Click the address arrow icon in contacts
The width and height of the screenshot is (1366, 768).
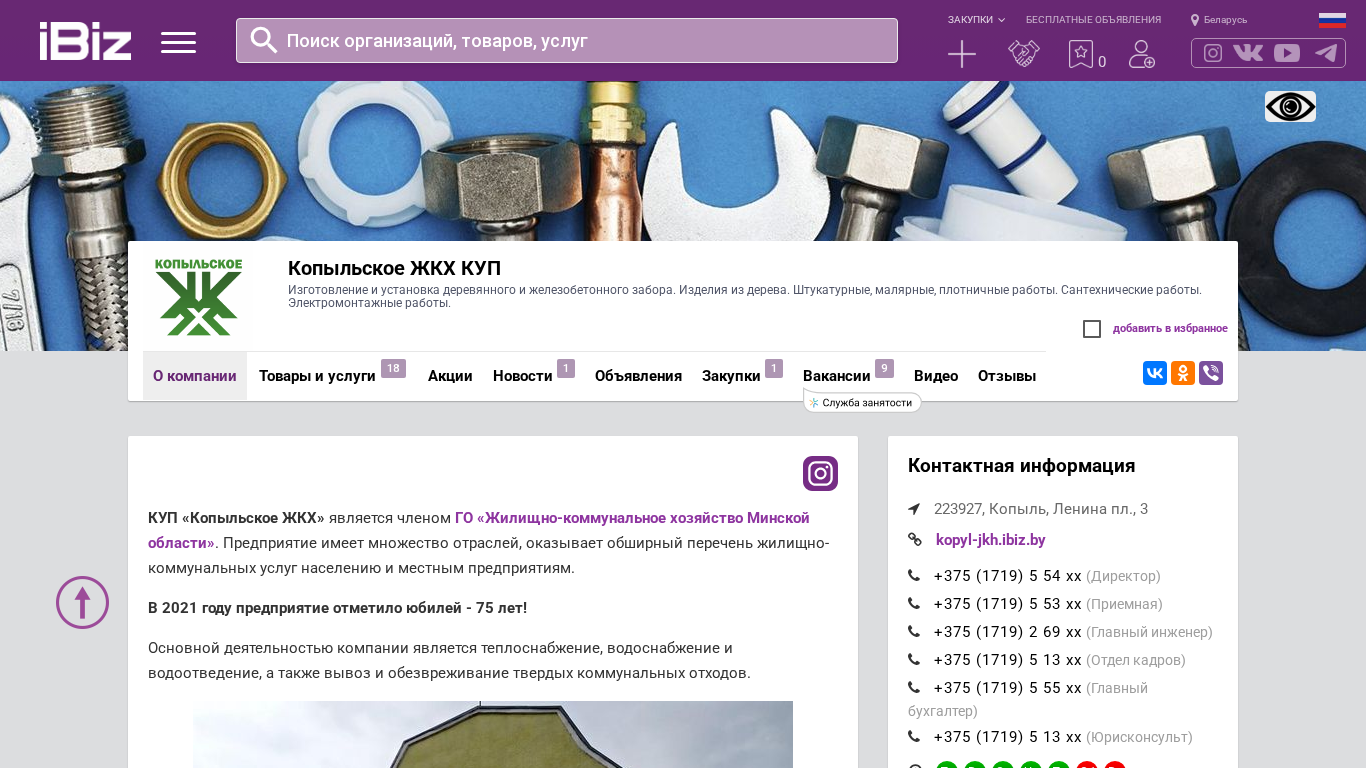914,509
